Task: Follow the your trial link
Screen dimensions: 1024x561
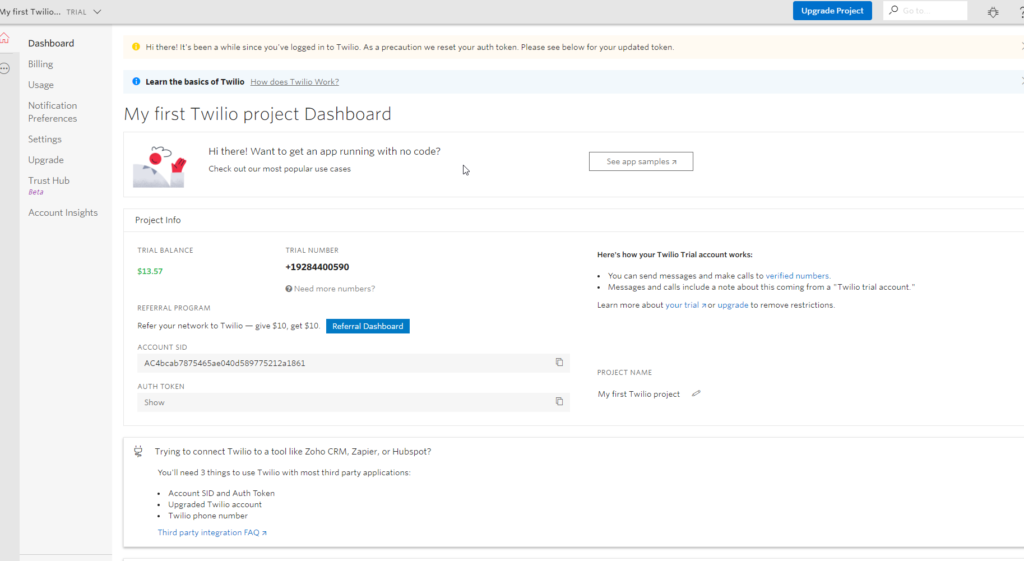Action: [x=685, y=305]
